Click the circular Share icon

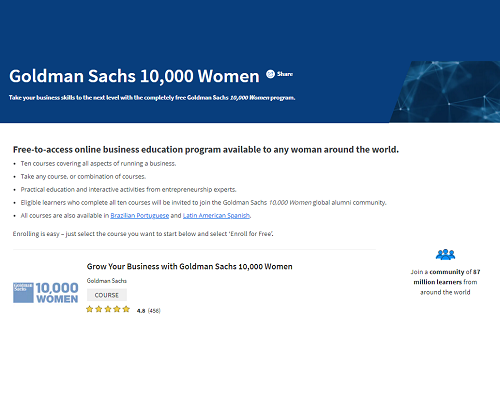pyautogui.click(x=270, y=74)
